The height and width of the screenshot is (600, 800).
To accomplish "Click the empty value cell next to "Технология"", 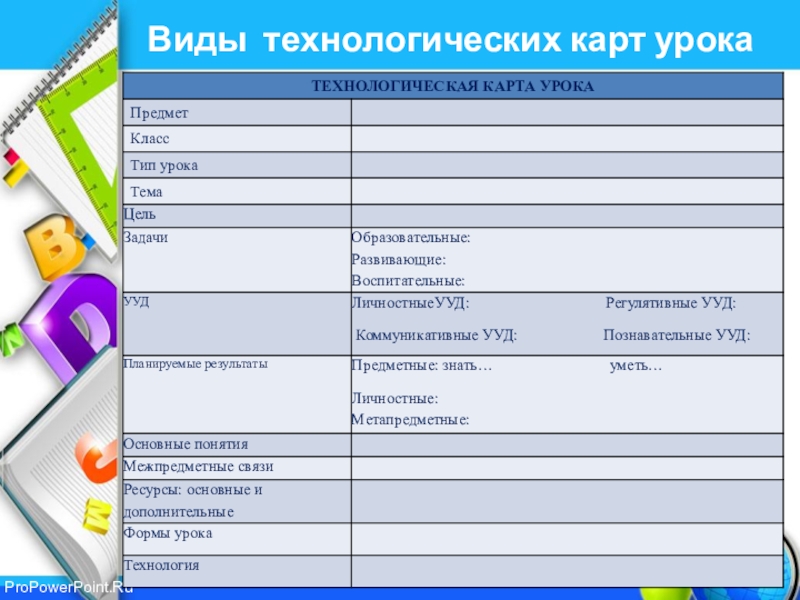I will tap(567, 571).
